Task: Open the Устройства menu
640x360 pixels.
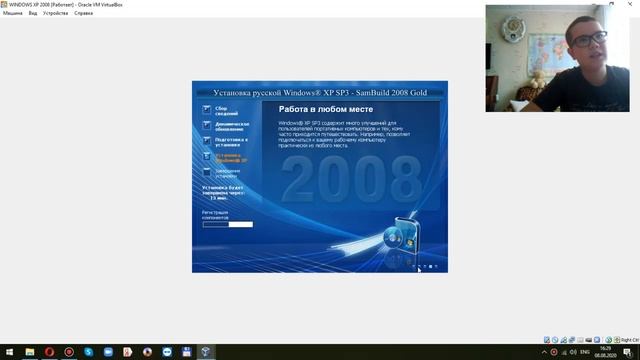Action: pyautogui.click(x=56, y=13)
